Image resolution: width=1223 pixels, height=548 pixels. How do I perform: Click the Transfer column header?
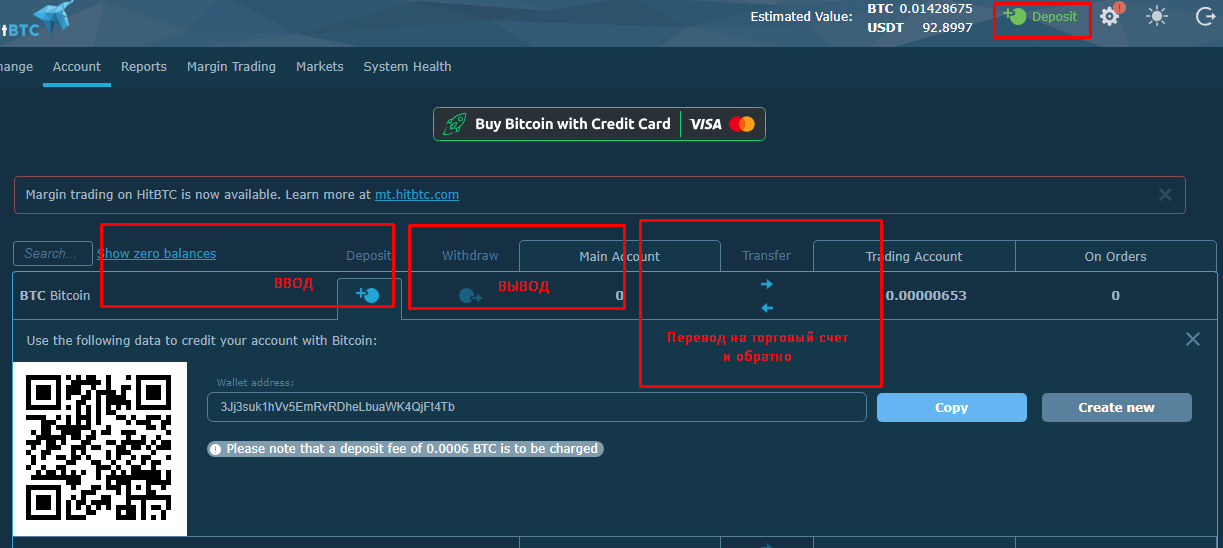click(767, 256)
